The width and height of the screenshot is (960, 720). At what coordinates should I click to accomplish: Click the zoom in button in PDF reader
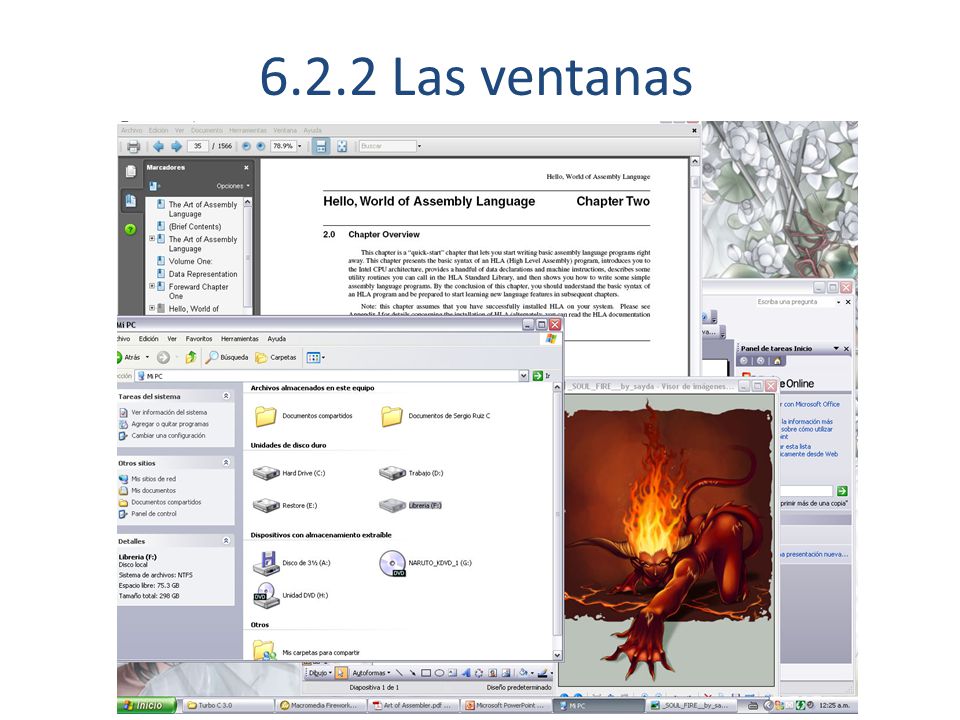(261, 146)
